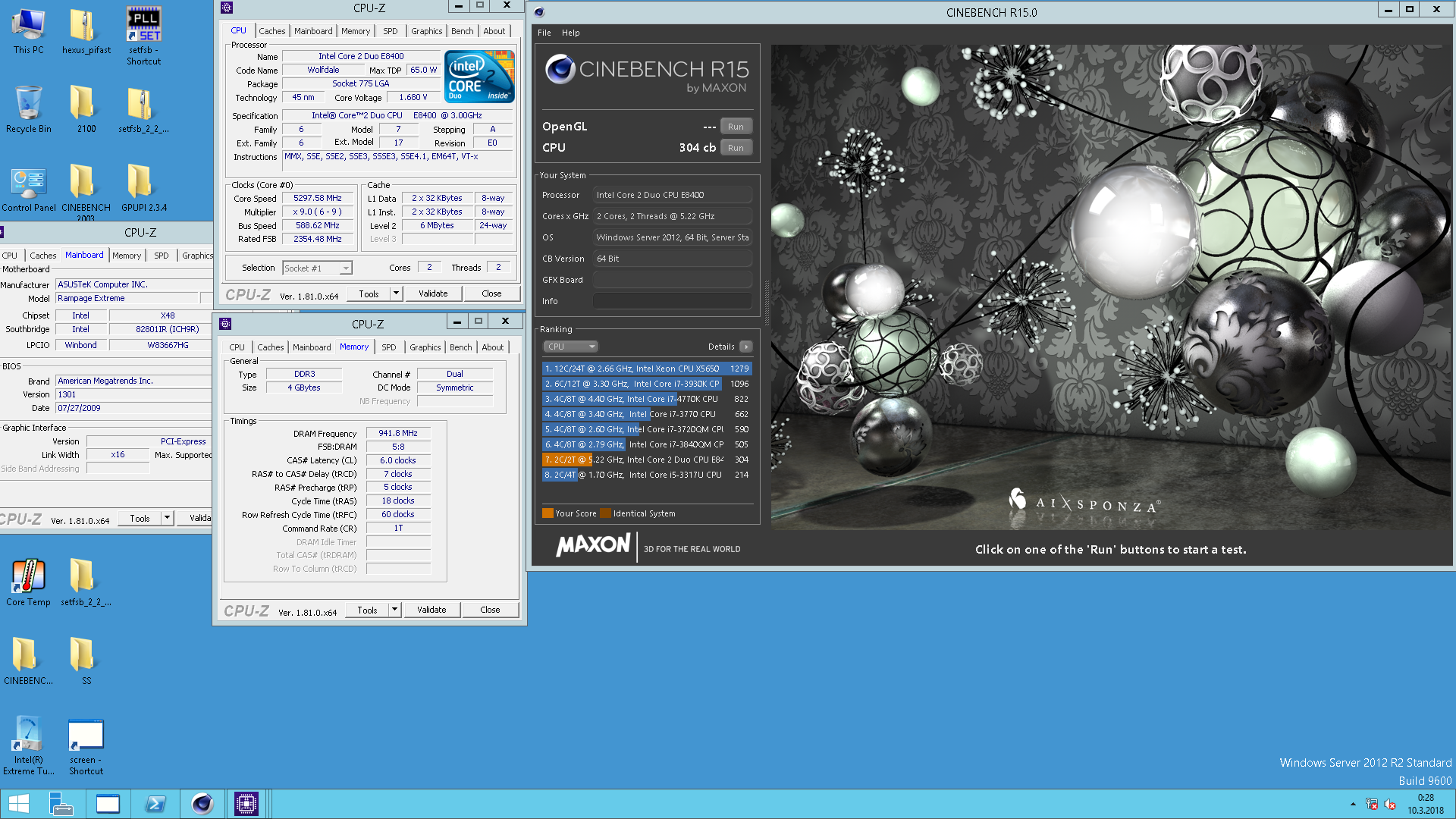The height and width of the screenshot is (819, 1456).
Task: Select the CPU-Z taskbar icon
Action: click(246, 804)
